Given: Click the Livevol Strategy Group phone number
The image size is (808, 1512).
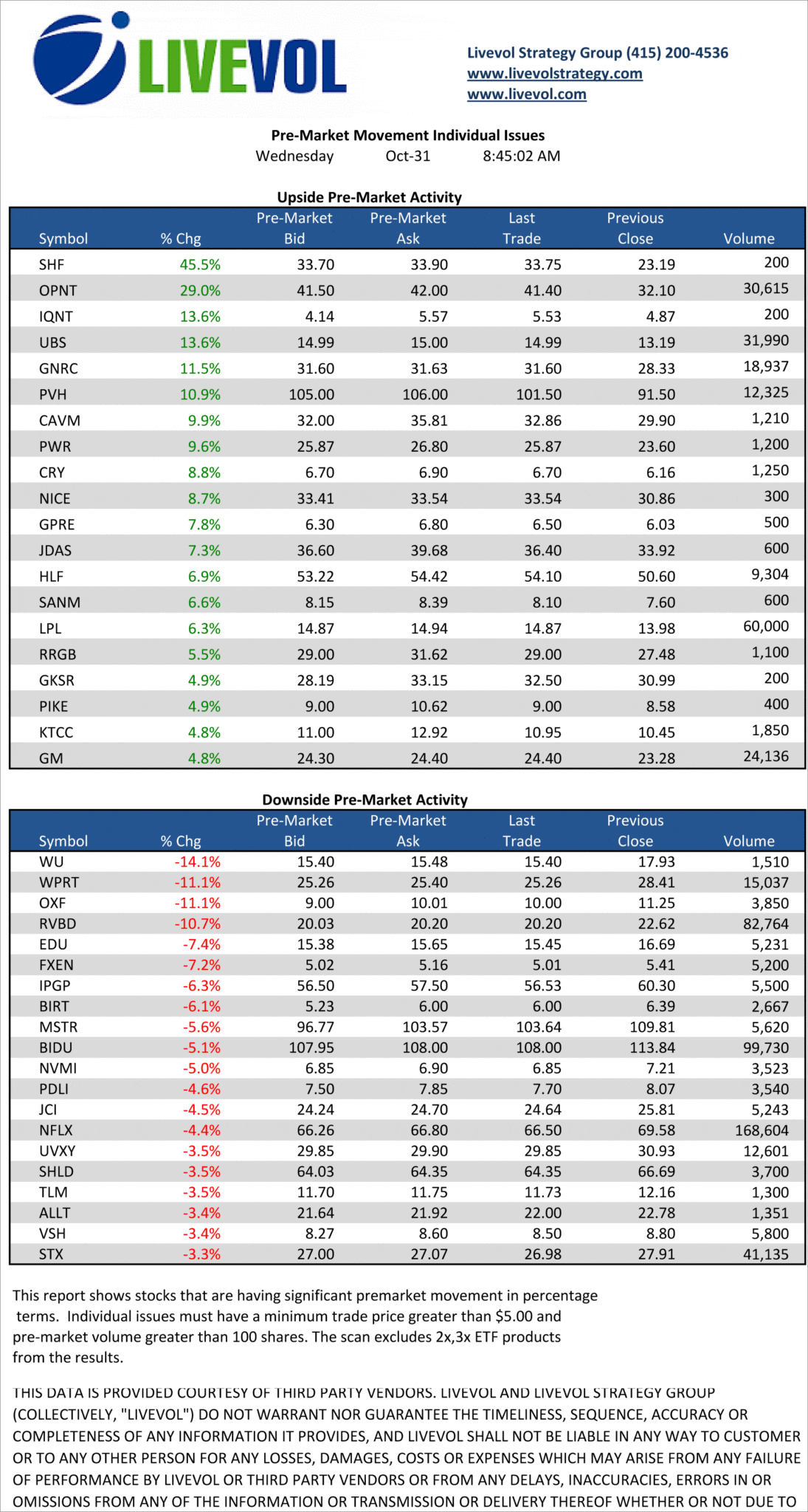Looking at the screenshot, I should point(677,52).
